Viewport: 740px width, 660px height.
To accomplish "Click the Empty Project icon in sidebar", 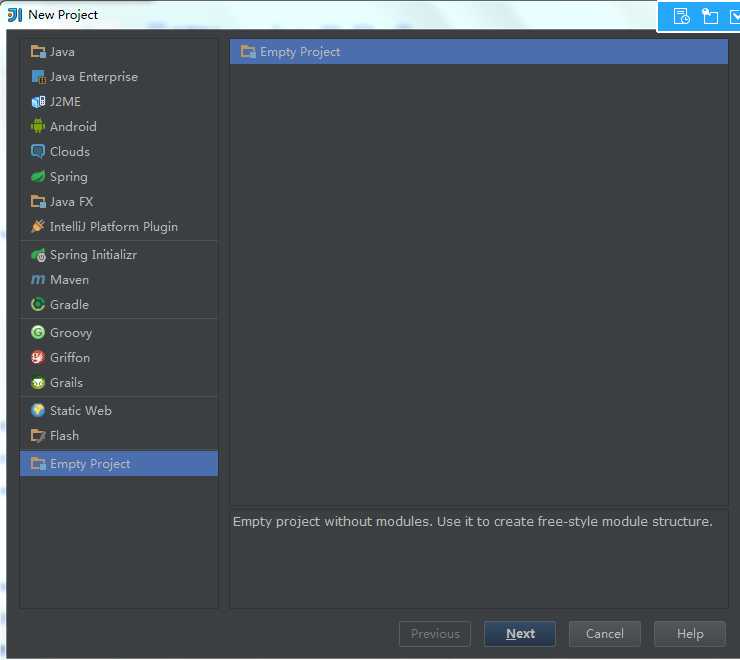I will (38, 464).
